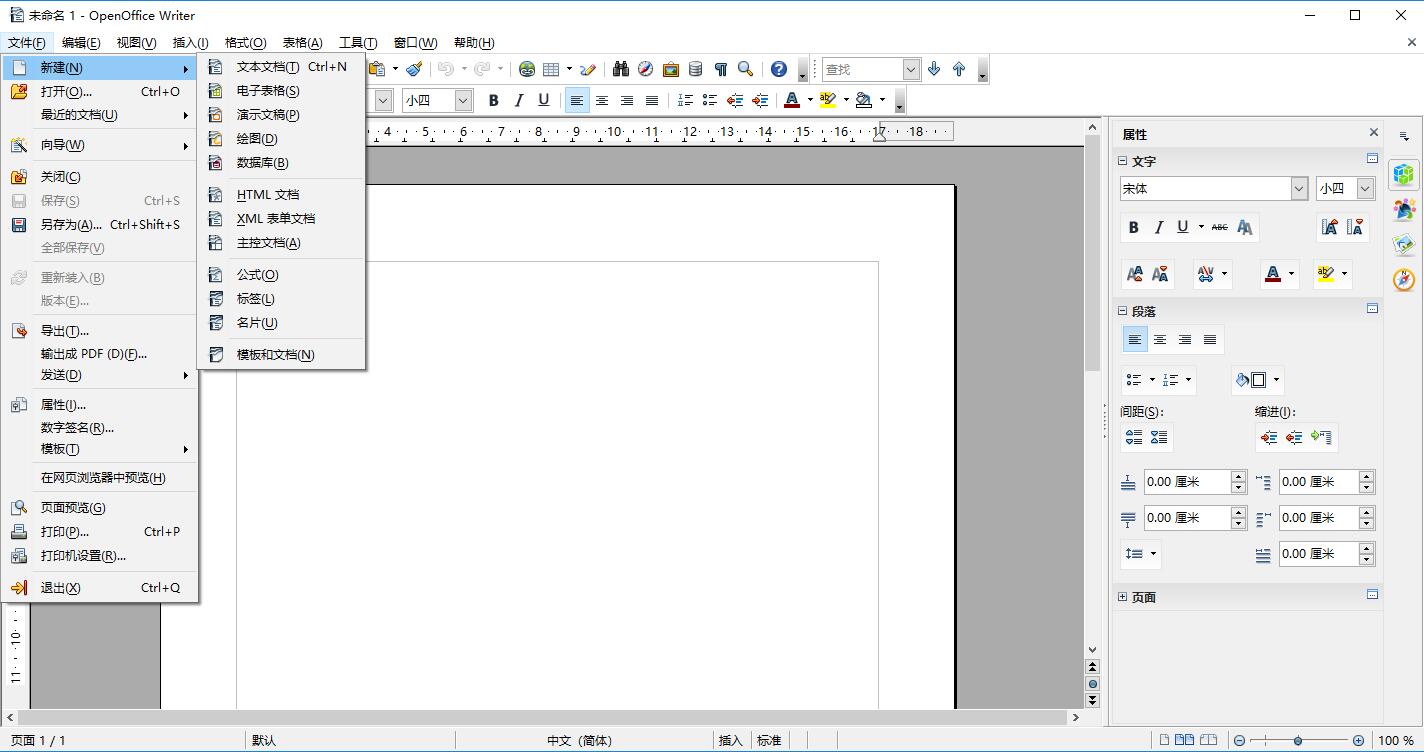1424x752 pixels.
Task: Toggle bold formatting in the toolbar
Action: (x=493, y=100)
